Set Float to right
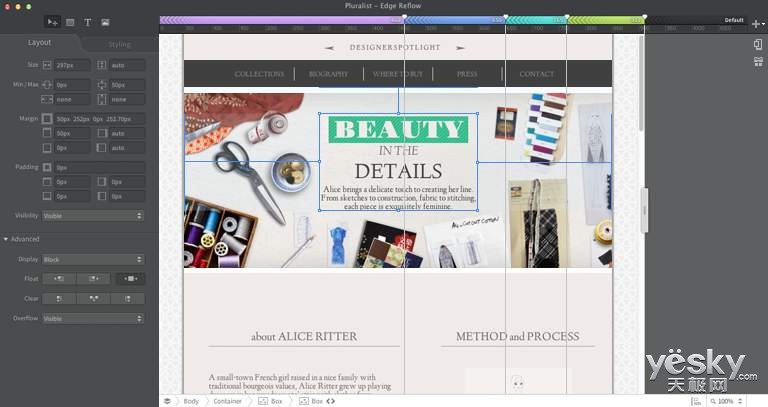768x407 pixels. 94,279
